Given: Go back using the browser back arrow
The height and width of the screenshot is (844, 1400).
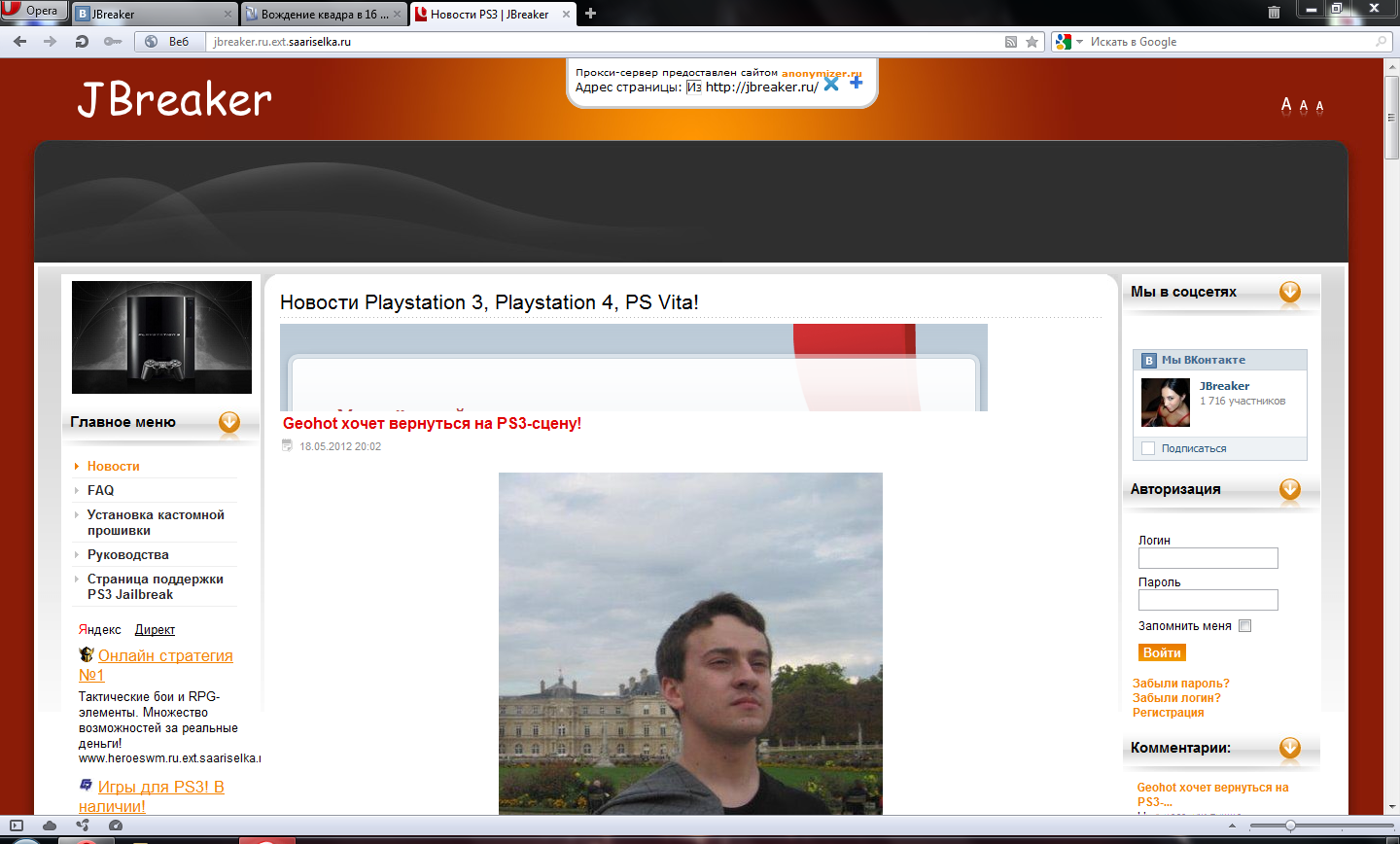Looking at the screenshot, I should (x=19, y=42).
